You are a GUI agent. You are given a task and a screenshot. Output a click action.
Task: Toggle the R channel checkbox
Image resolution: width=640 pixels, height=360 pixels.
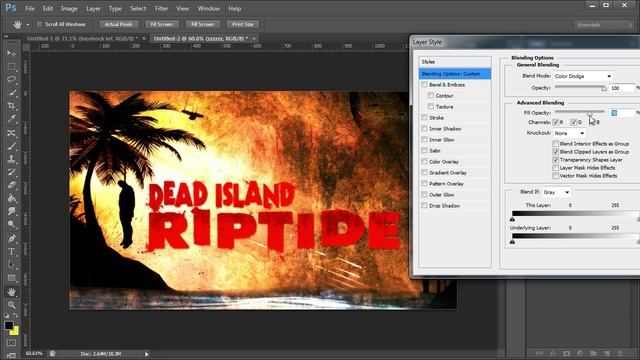[x=556, y=122]
